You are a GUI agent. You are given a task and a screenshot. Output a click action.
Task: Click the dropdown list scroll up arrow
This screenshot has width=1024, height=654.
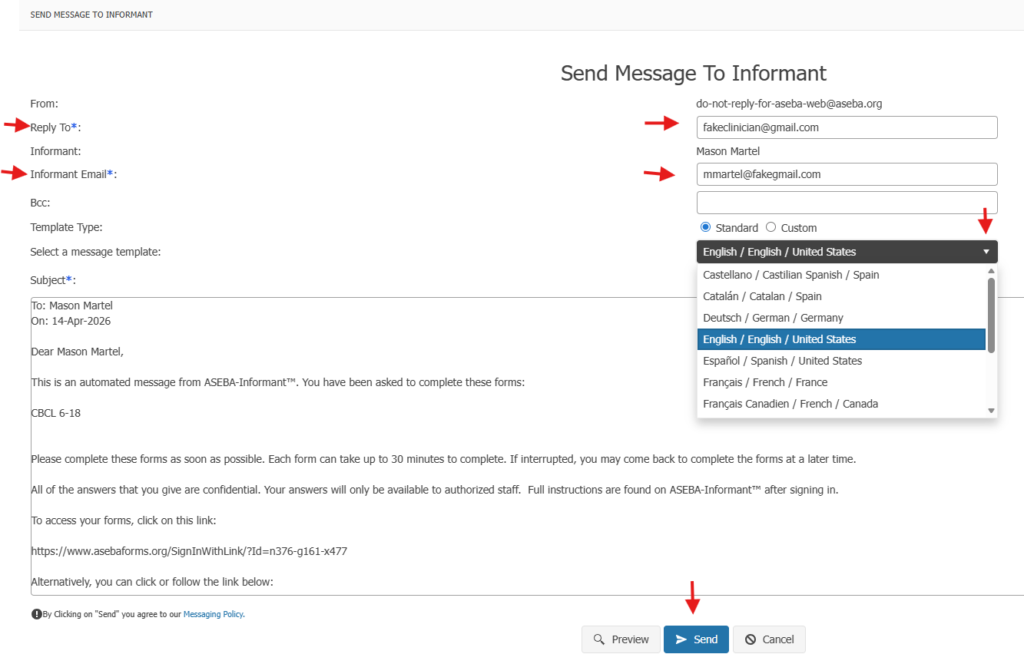(991, 271)
